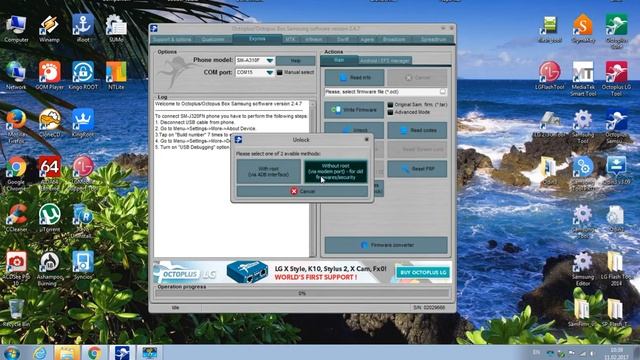The image size is (640, 360).
Task: Open the LGFlashTool desktop icon
Action: tap(549, 76)
